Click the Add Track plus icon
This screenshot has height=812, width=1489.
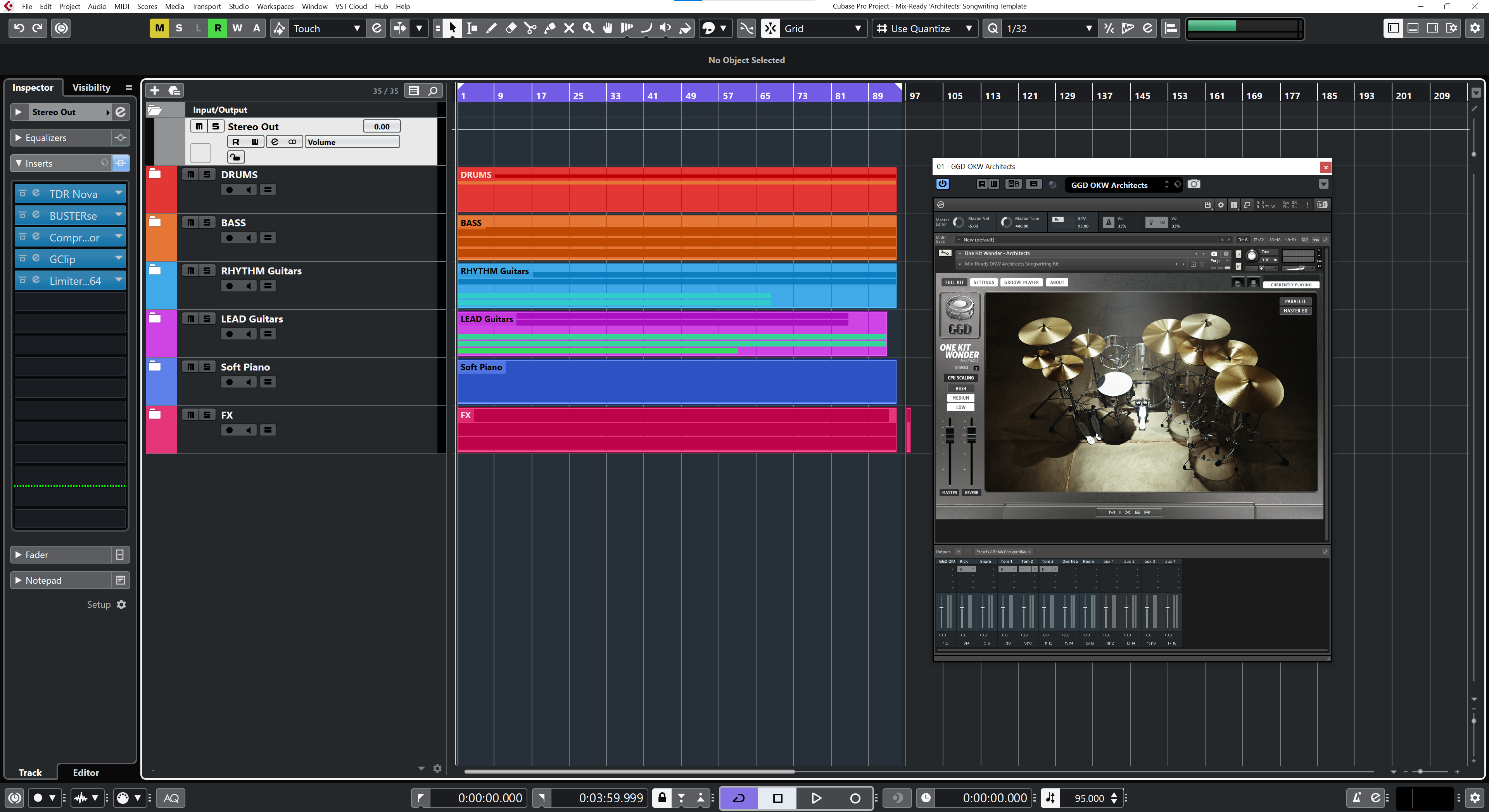[x=154, y=90]
